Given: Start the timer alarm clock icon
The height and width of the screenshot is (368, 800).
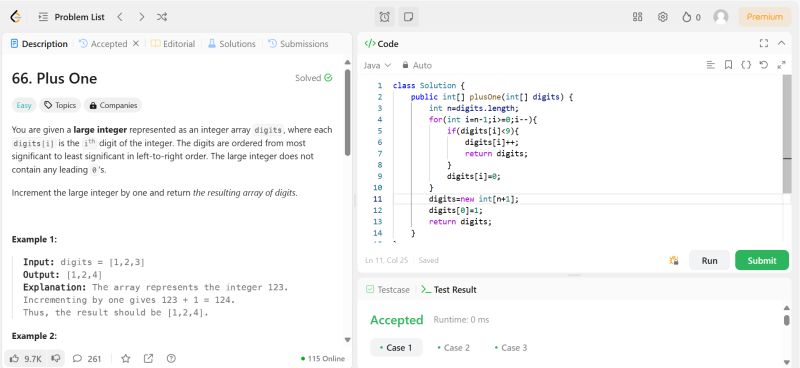Looking at the screenshot, I should [385, 17].
